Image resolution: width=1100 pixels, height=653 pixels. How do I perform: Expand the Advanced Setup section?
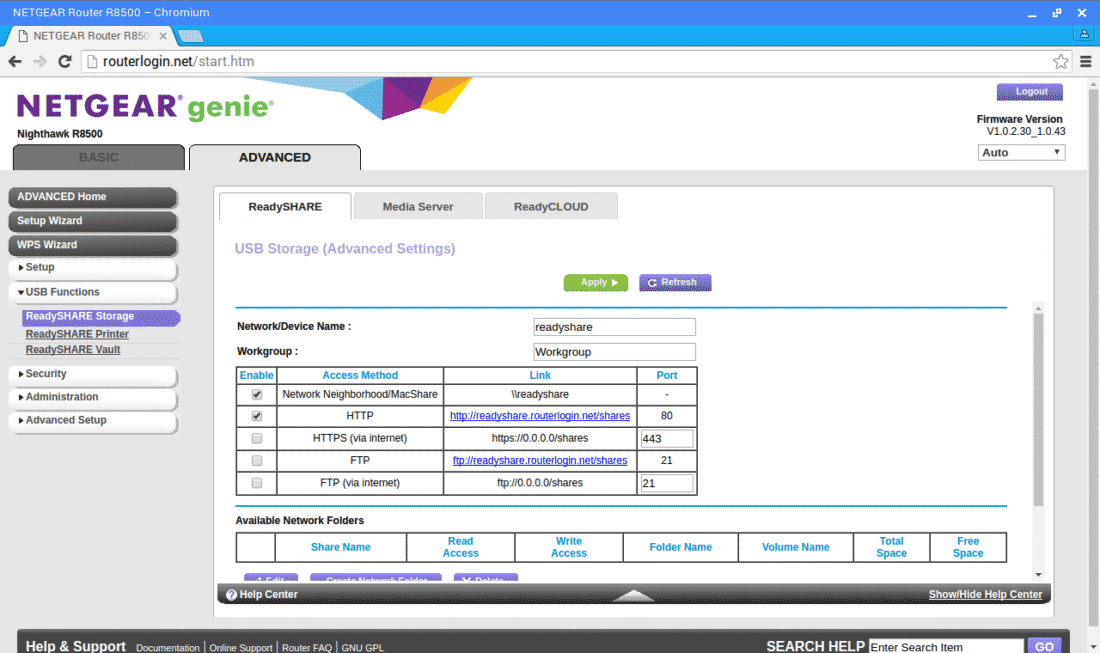coord(93,421)
